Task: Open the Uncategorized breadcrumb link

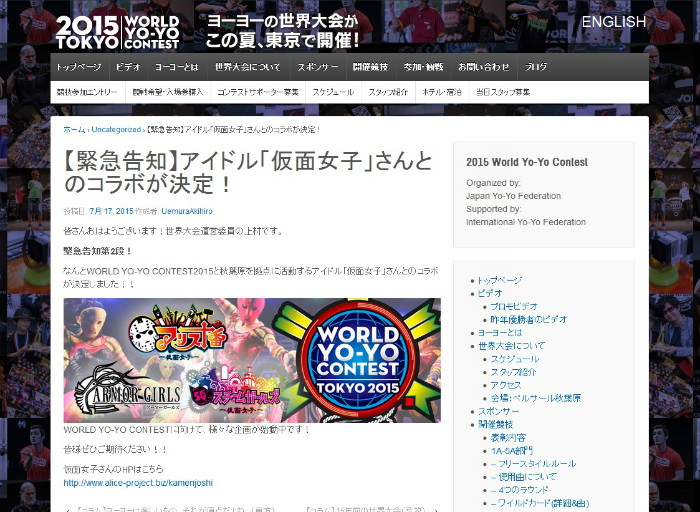Action: 116,129
